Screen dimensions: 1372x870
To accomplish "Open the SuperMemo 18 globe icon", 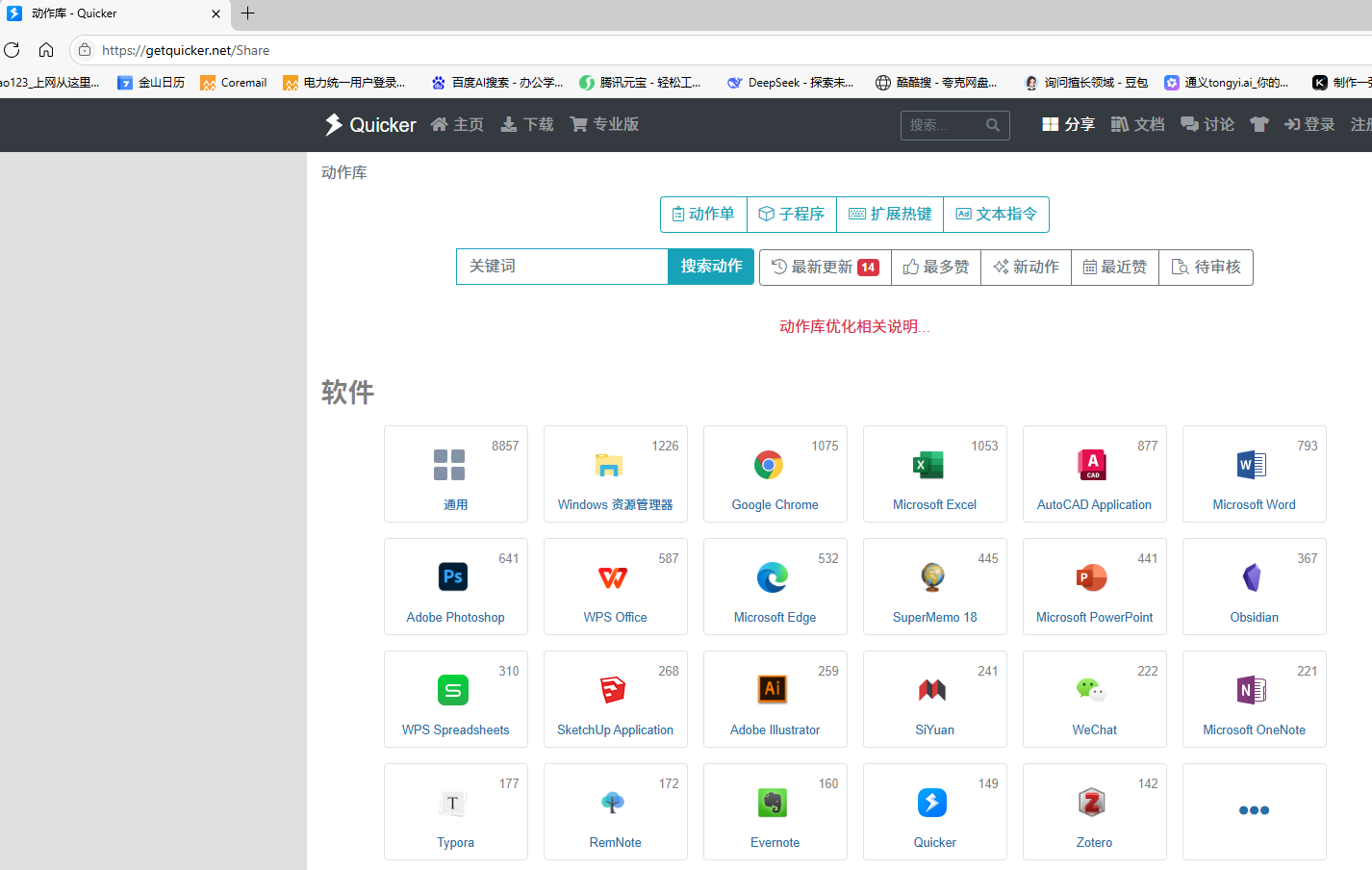I will 932,577.
